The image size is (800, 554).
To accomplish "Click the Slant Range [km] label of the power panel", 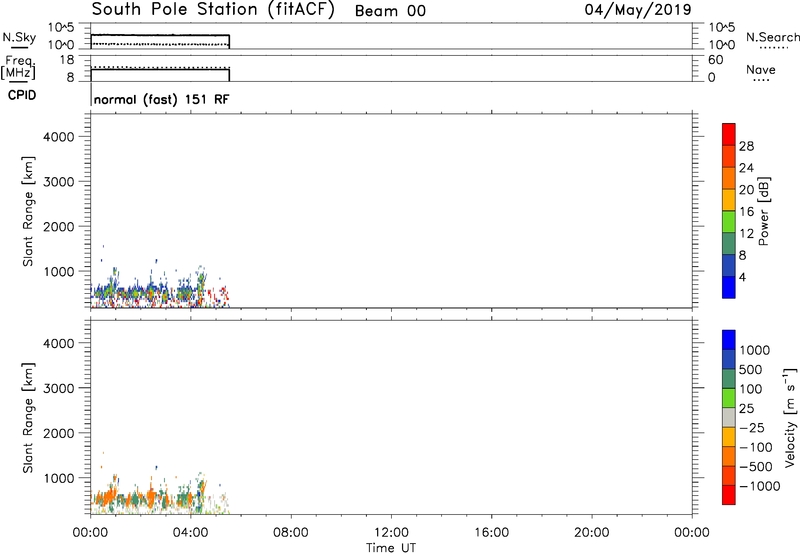I will click(x=28, y=211).
